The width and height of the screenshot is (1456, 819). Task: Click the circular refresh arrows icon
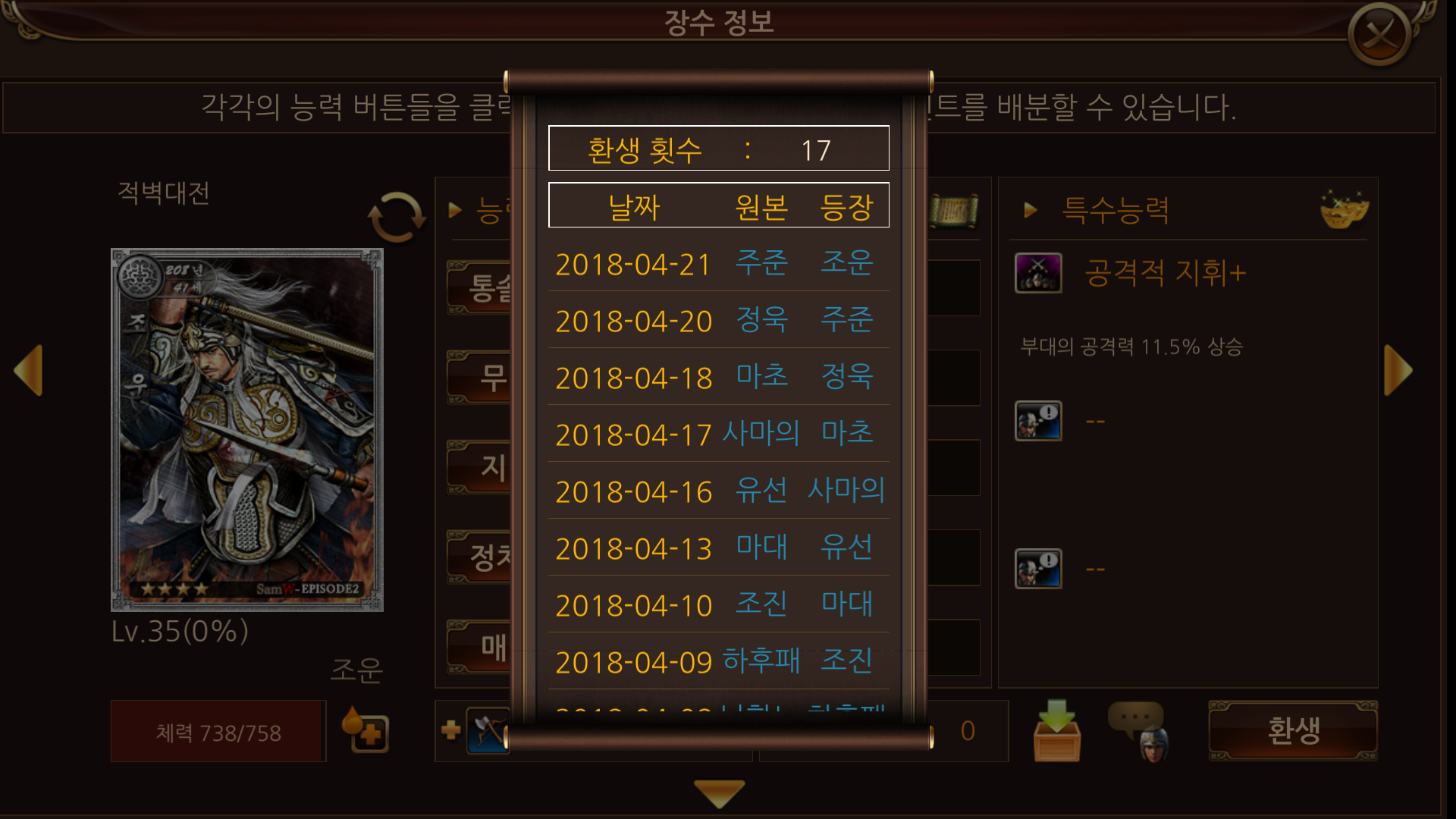coord(397,217)
